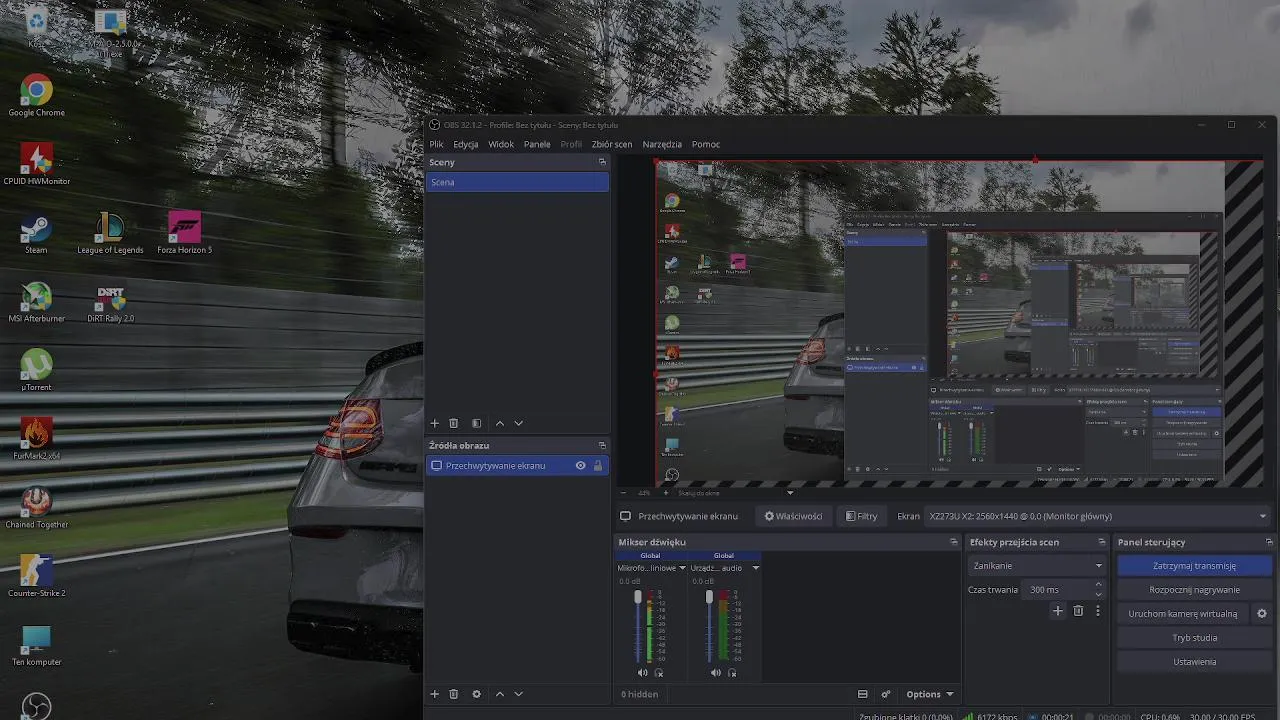The width and height of the screenshot is (1280, 720).
Task: Remove transition using the trash icon
Action: coord(1078,611)
